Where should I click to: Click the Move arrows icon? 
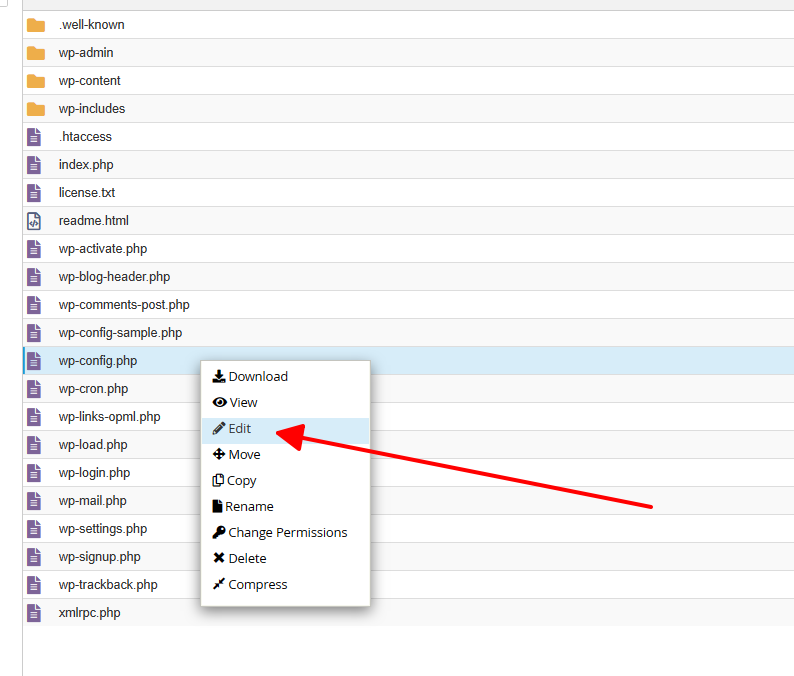coord(219,454)
